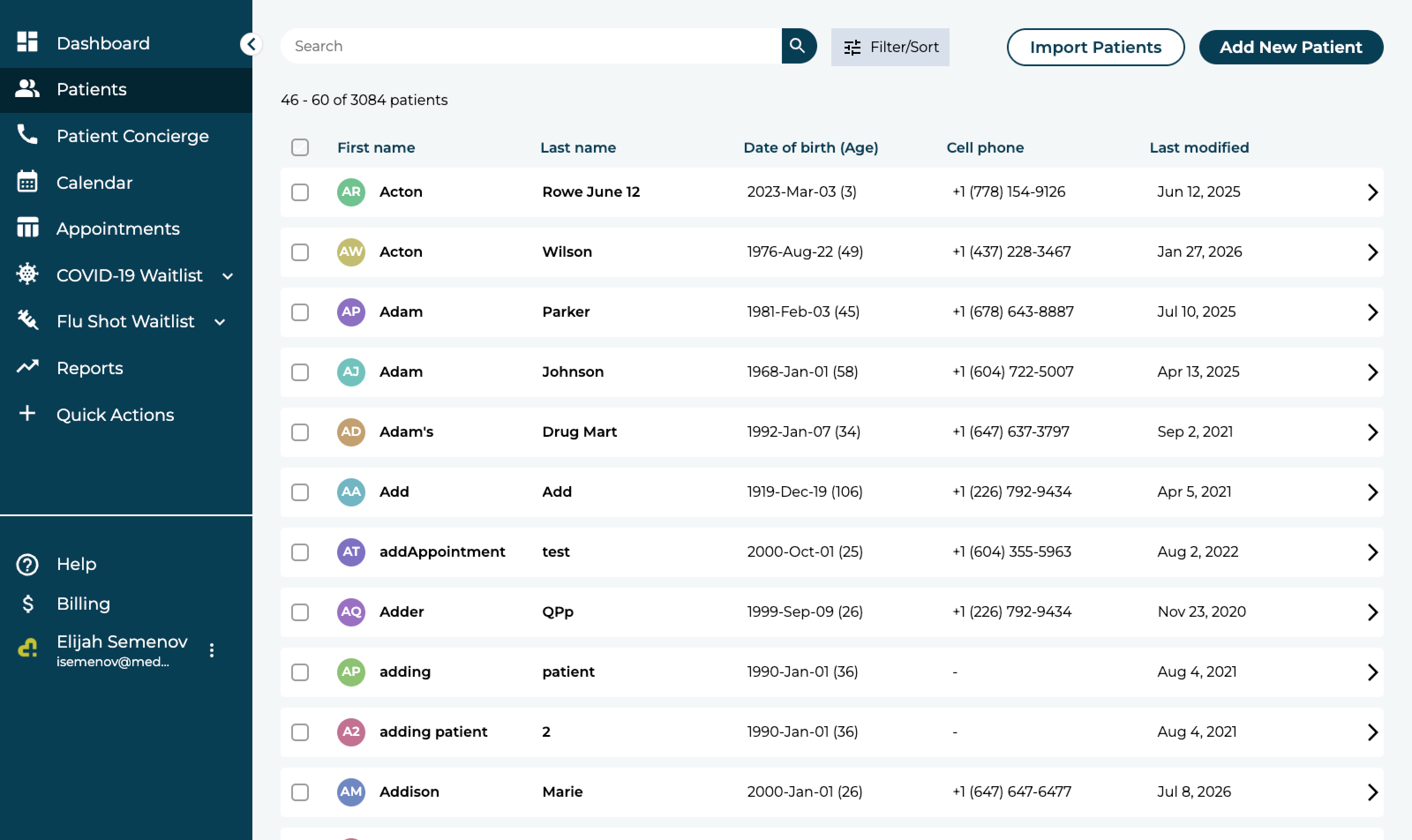Toggle the select-all header checkbox

(300, 147)
